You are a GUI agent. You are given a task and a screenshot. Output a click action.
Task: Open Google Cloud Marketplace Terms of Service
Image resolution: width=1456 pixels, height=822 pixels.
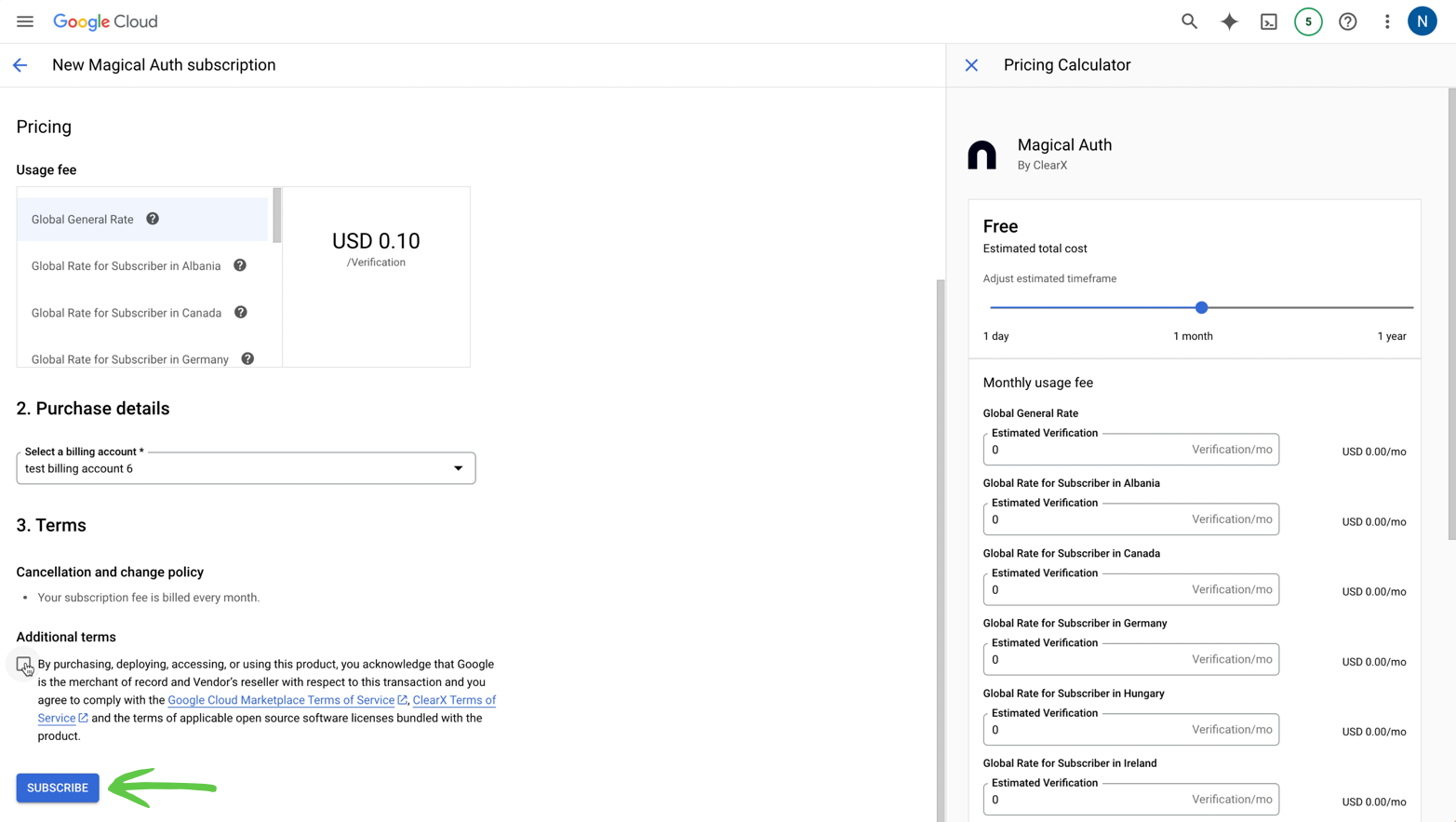pos(281,700)
